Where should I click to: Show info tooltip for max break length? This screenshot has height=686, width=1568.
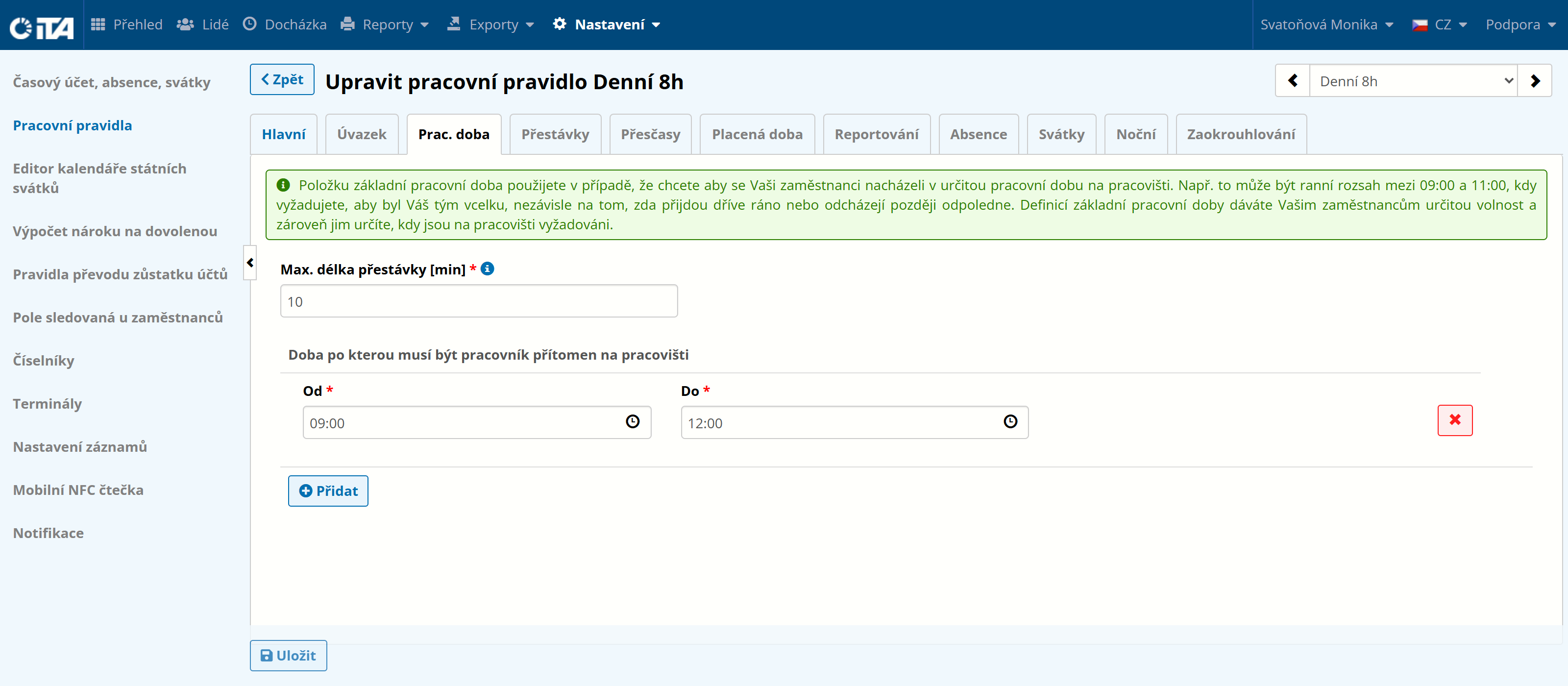pos(488,269)
